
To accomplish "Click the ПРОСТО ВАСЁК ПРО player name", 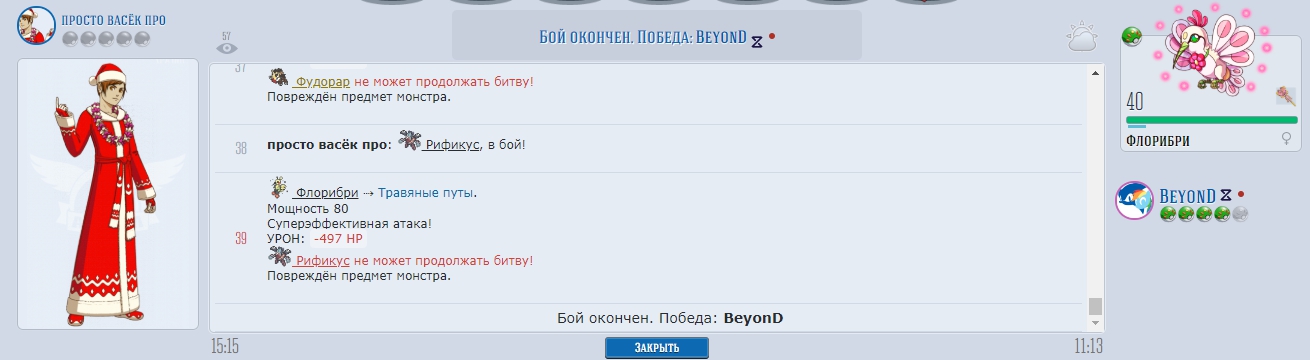I will tap(113, 20).
